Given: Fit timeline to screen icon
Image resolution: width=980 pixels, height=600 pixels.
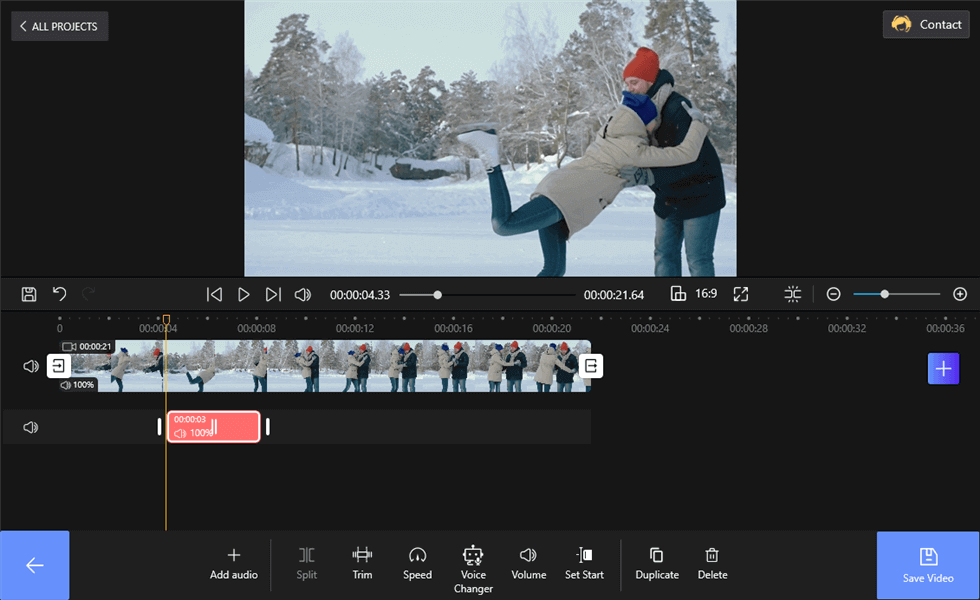Looking at the screenshot, I should (792, 294).
